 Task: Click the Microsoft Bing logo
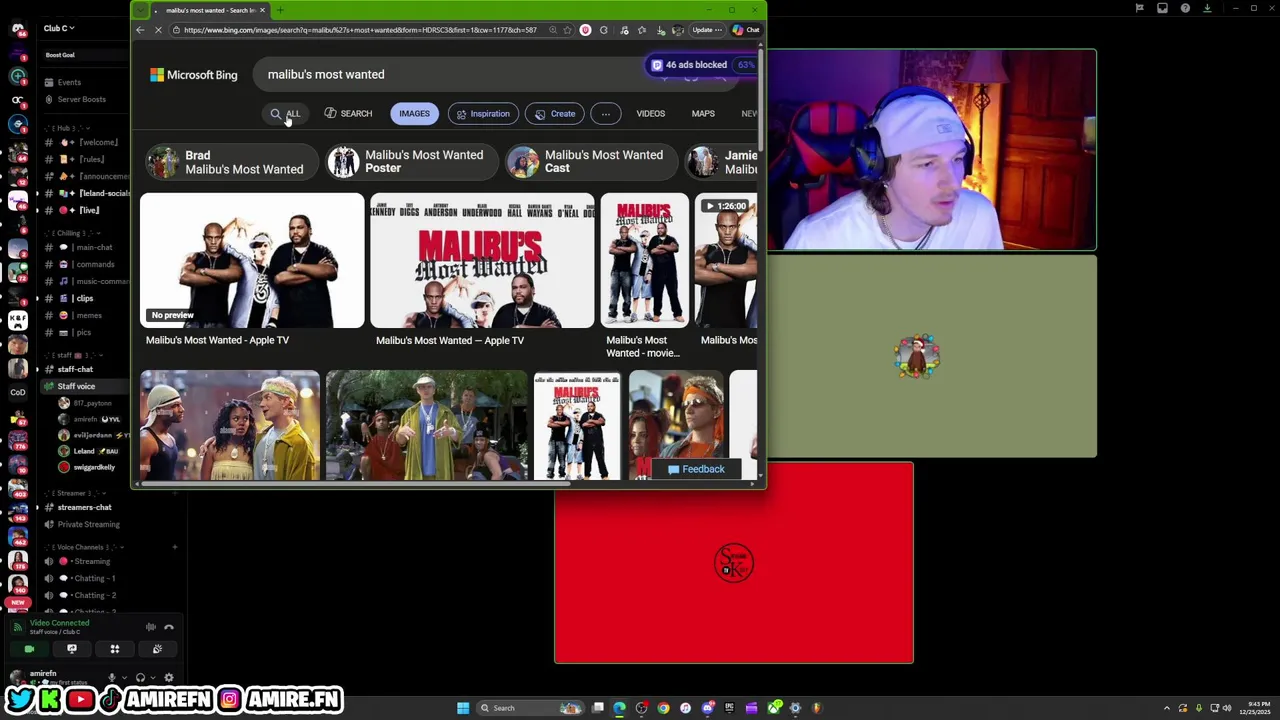pos(194,75)
